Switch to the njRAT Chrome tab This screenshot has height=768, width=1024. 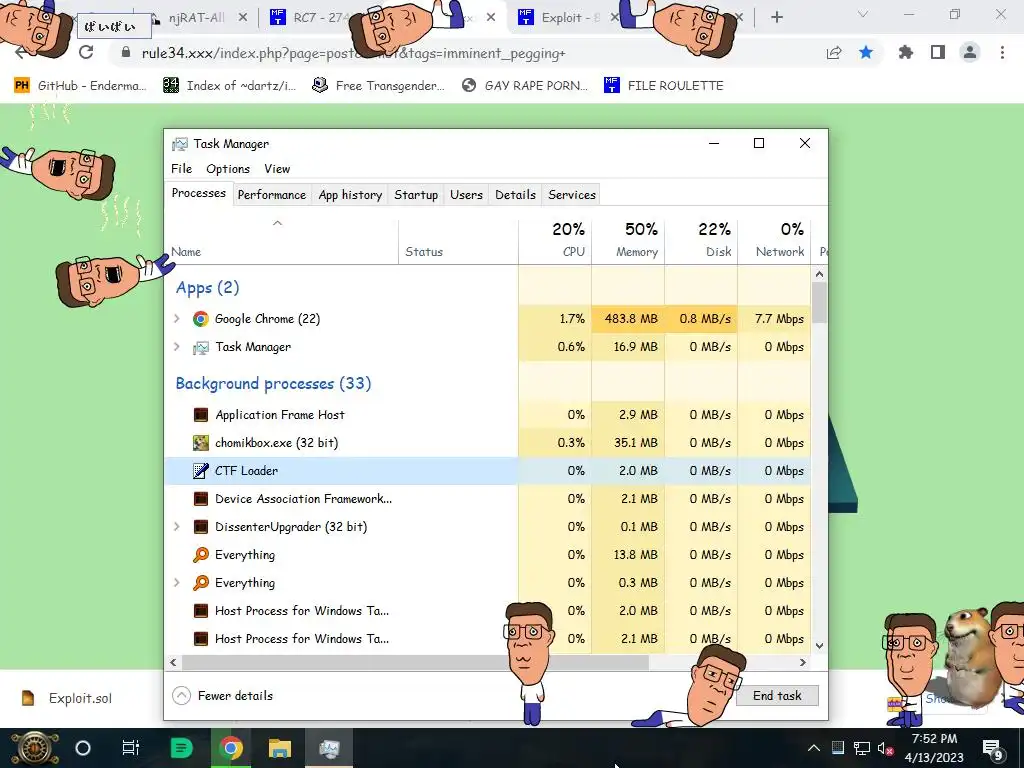coord(197,18)
